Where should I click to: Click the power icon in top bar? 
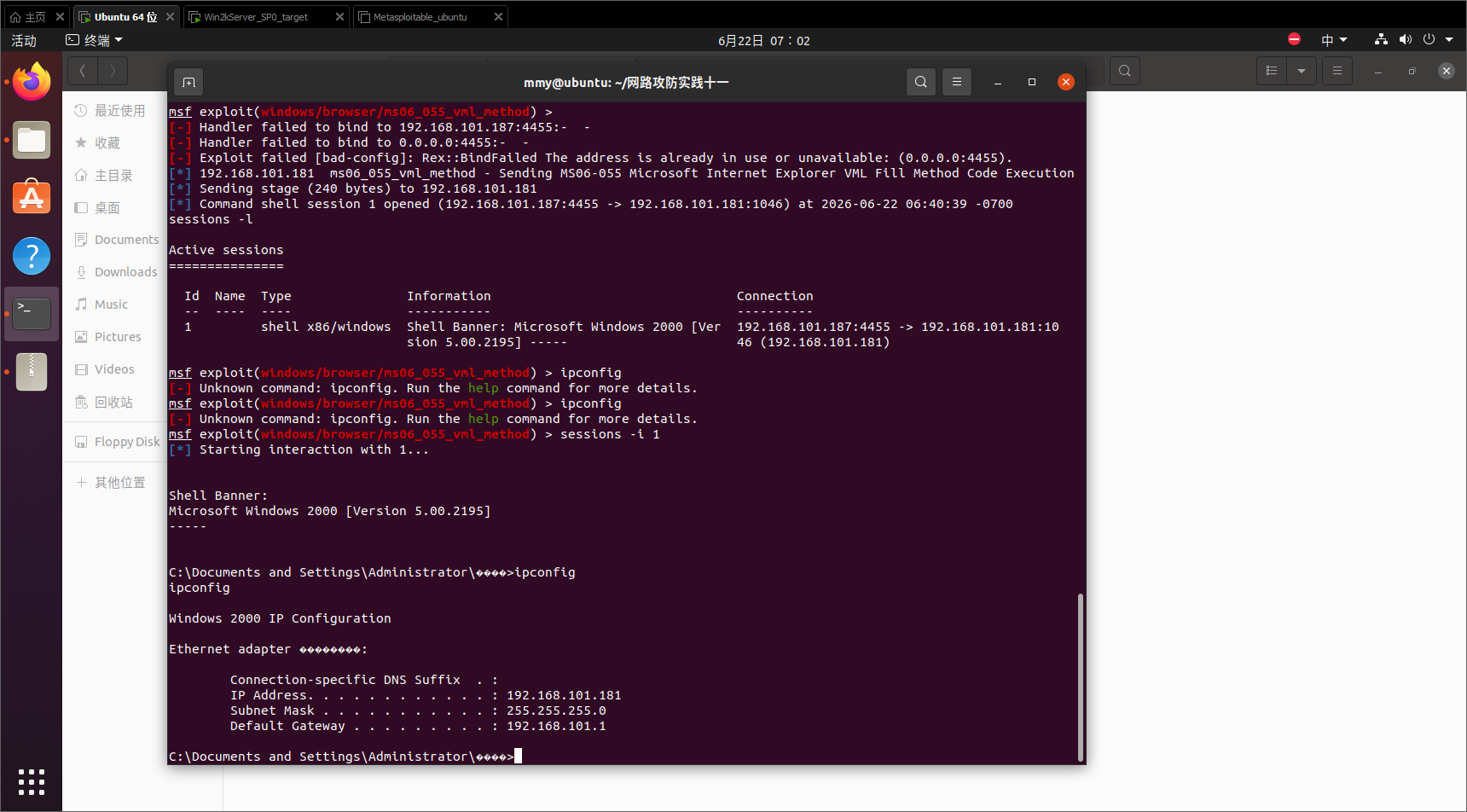[1429, 40]
